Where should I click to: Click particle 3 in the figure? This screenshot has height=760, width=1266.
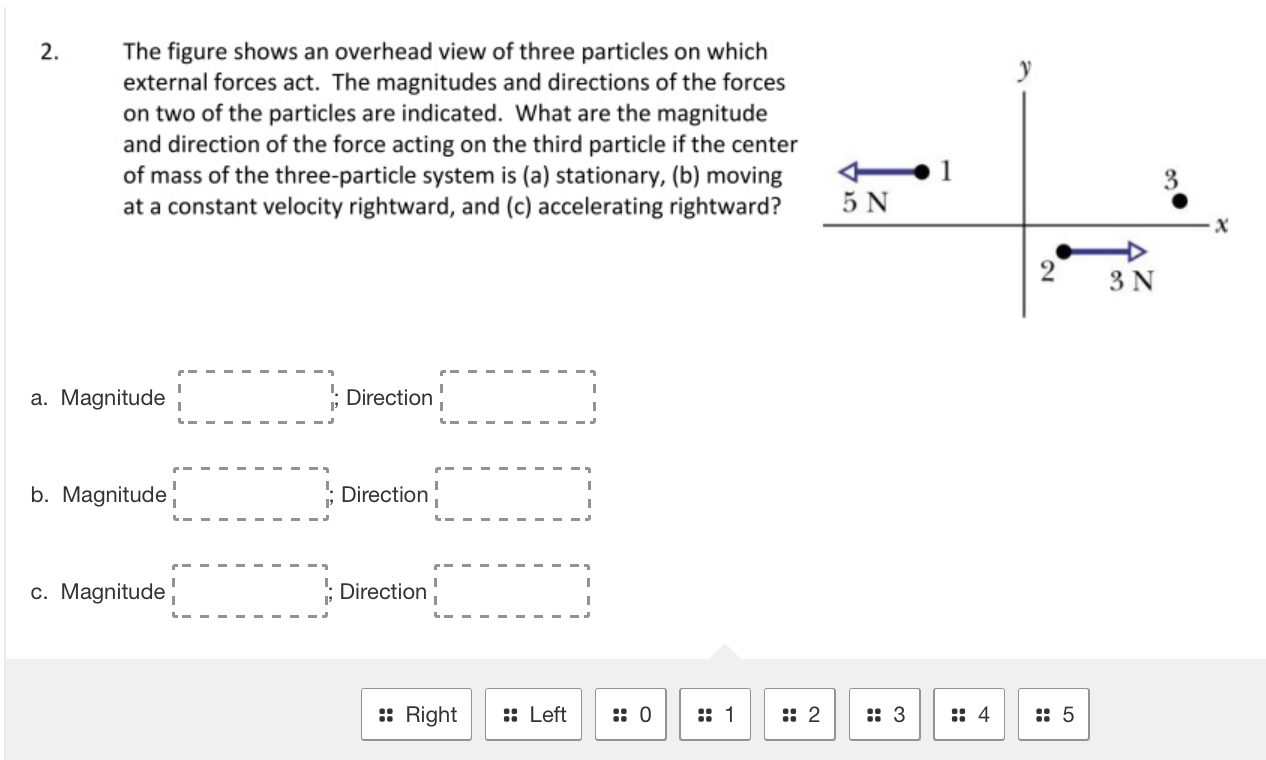[x=1180, y=200]
